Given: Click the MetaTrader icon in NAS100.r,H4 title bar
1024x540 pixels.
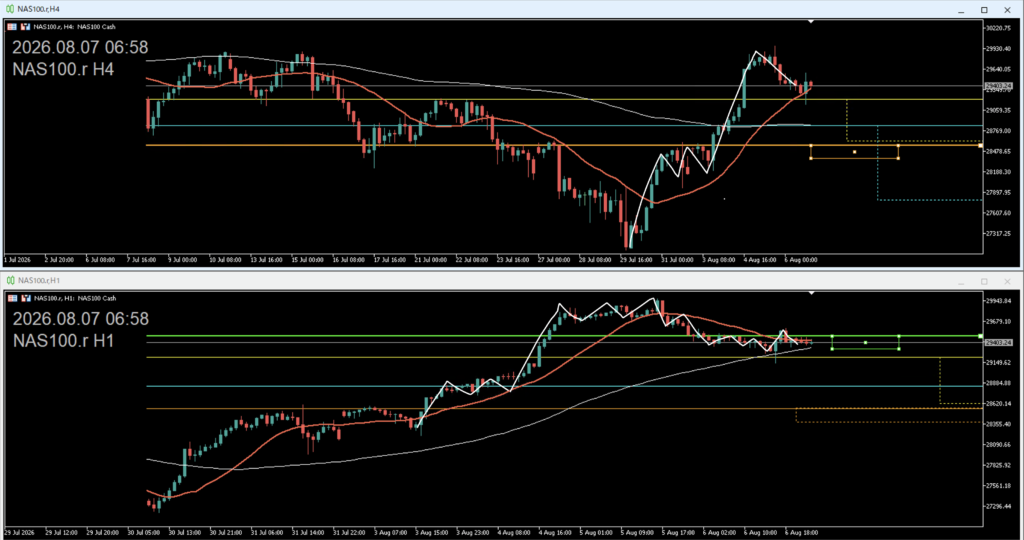Looking at the screenshot, I should (10, 9).
